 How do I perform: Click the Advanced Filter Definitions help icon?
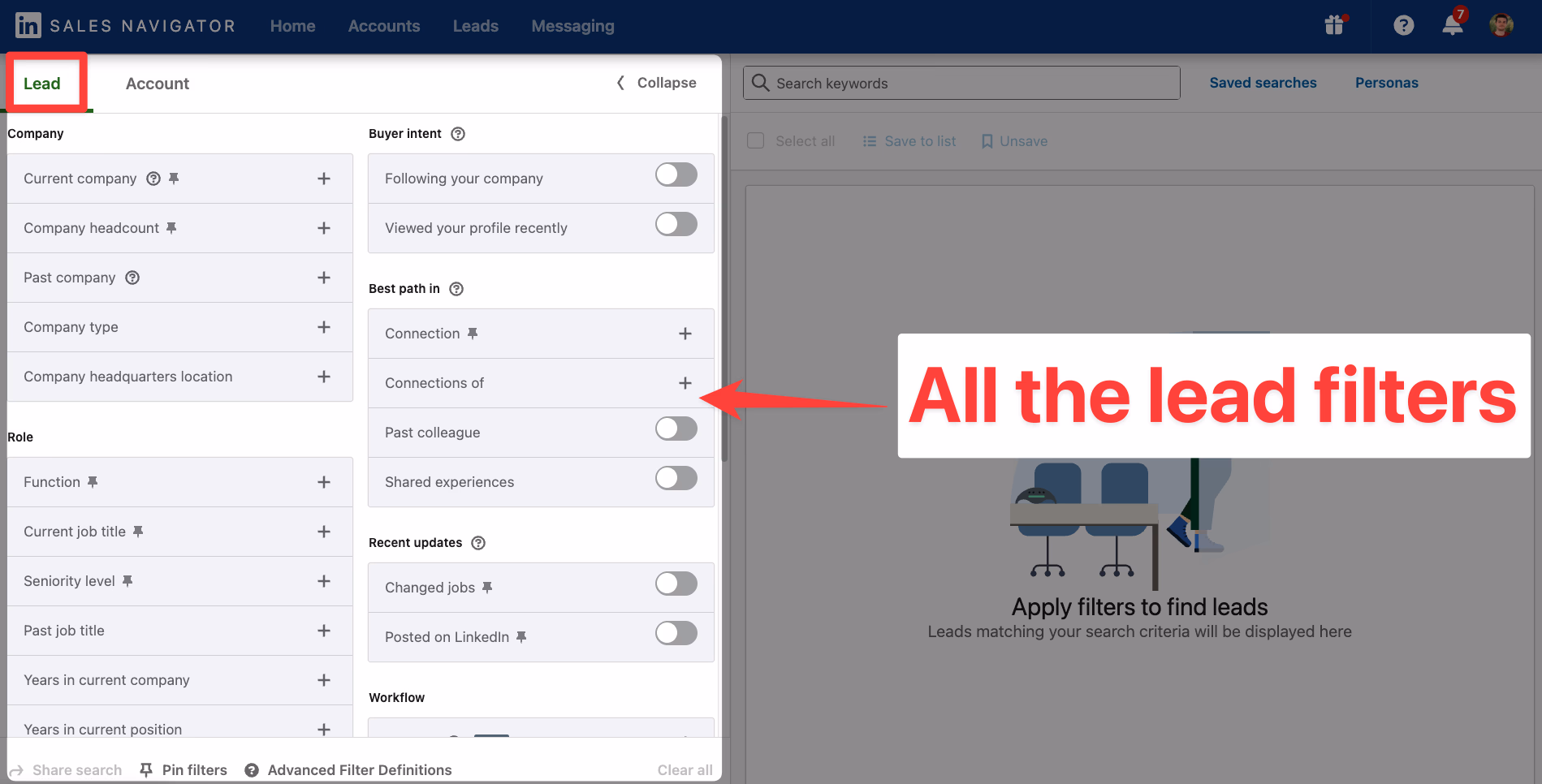252,770
